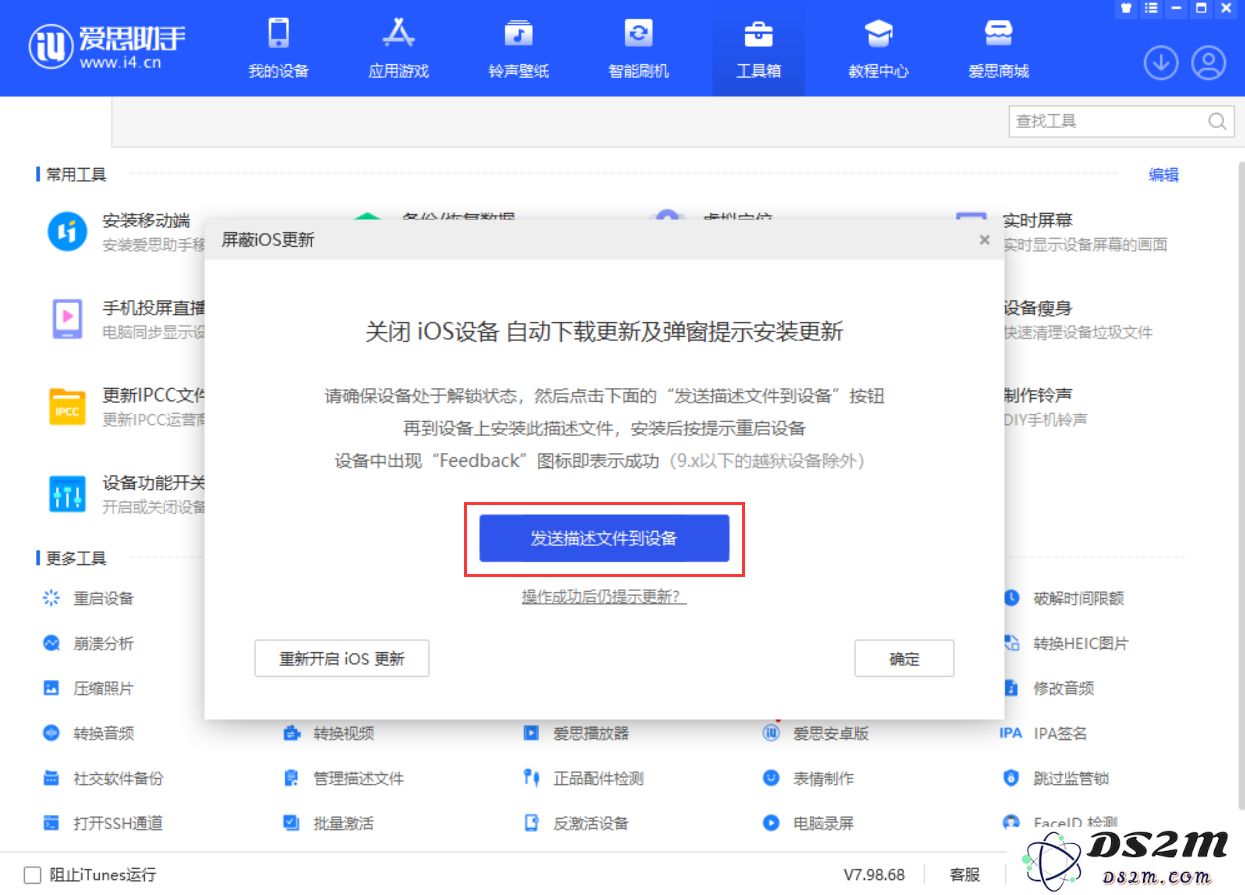Confirm with the 确定 button
This screenshot has width=1245, height=895.
(x=904, y=659)
